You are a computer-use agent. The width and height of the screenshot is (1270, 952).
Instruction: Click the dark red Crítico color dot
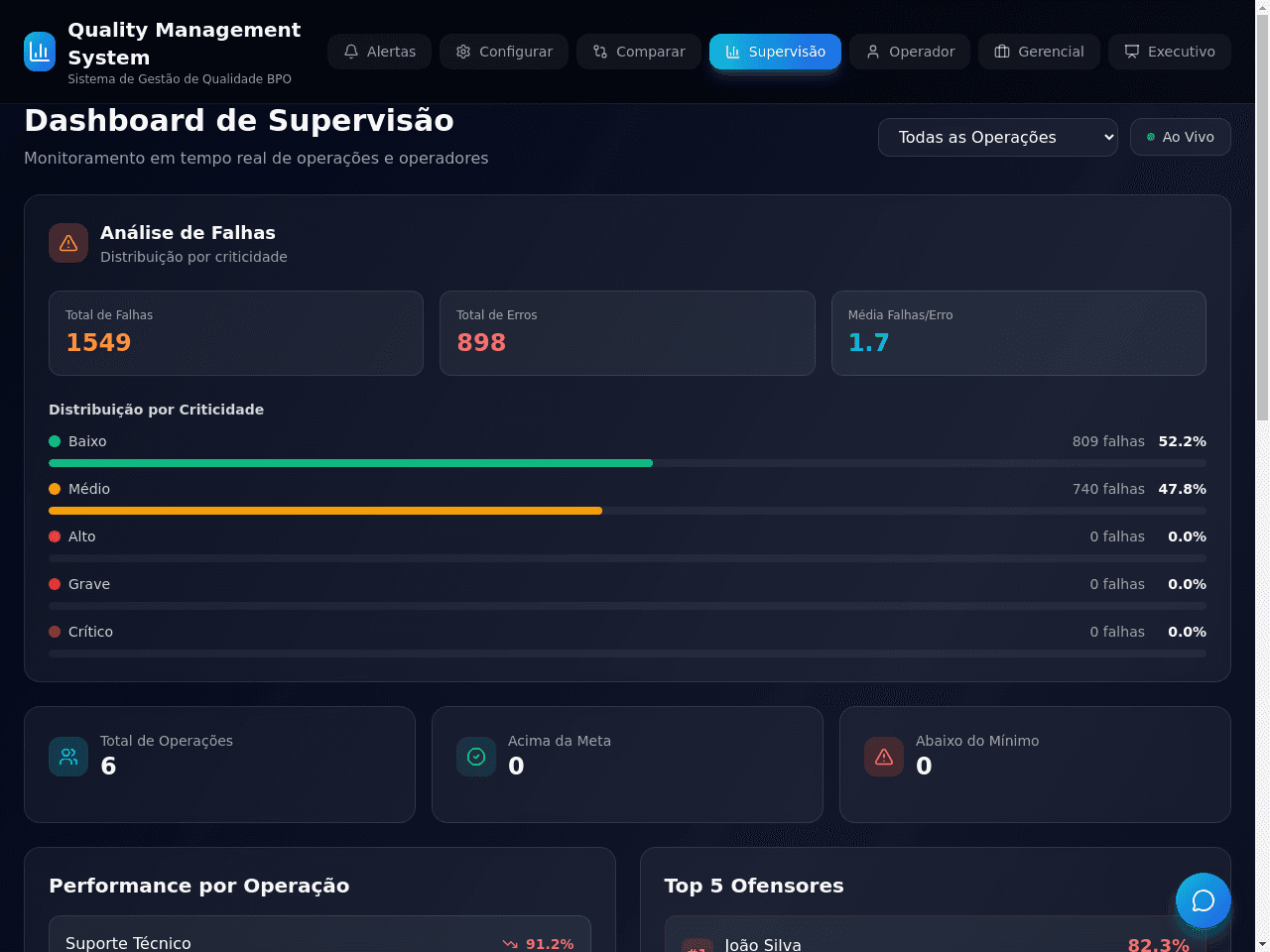coord(55,632)
